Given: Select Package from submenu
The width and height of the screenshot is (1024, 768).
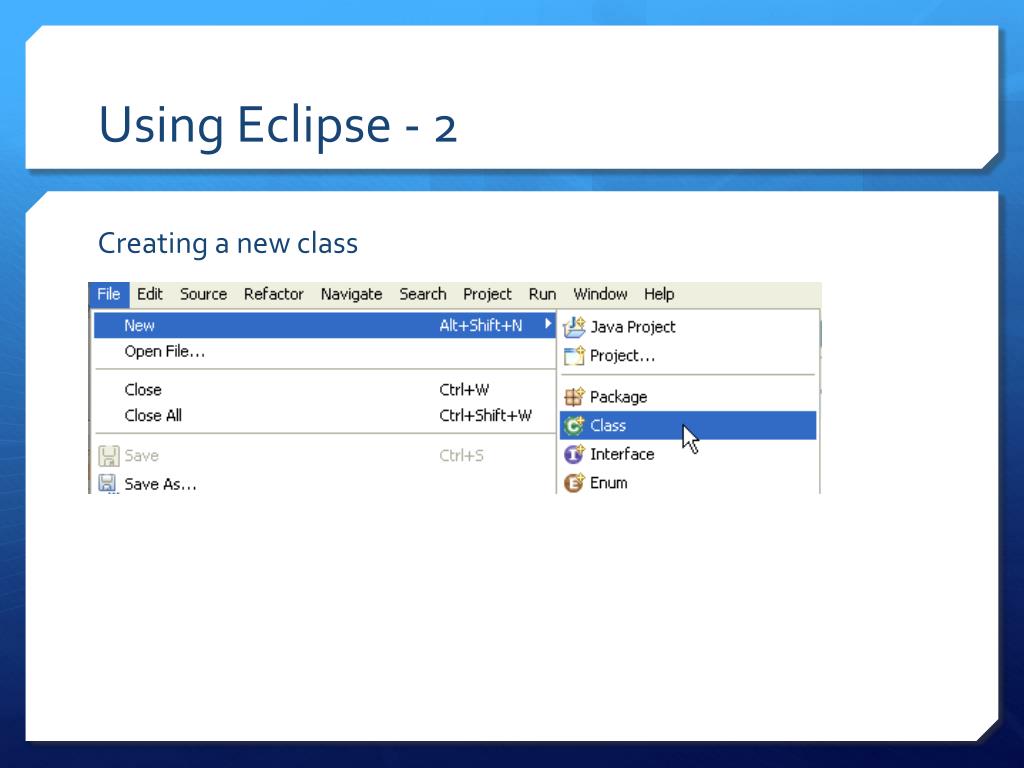Looking at the screenshot, I should coord(688,396).
